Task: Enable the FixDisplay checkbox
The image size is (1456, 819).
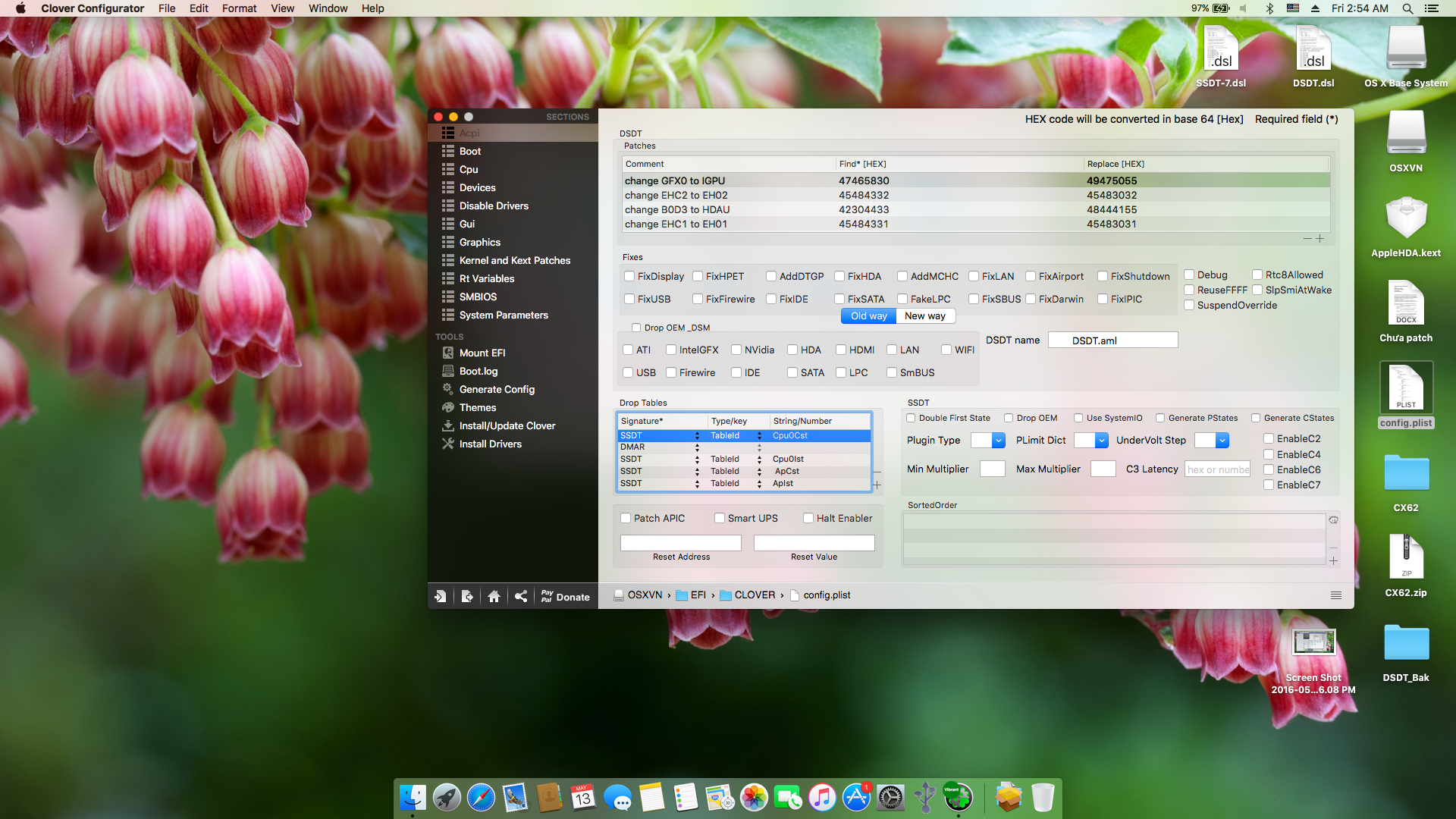Action: 629,277
